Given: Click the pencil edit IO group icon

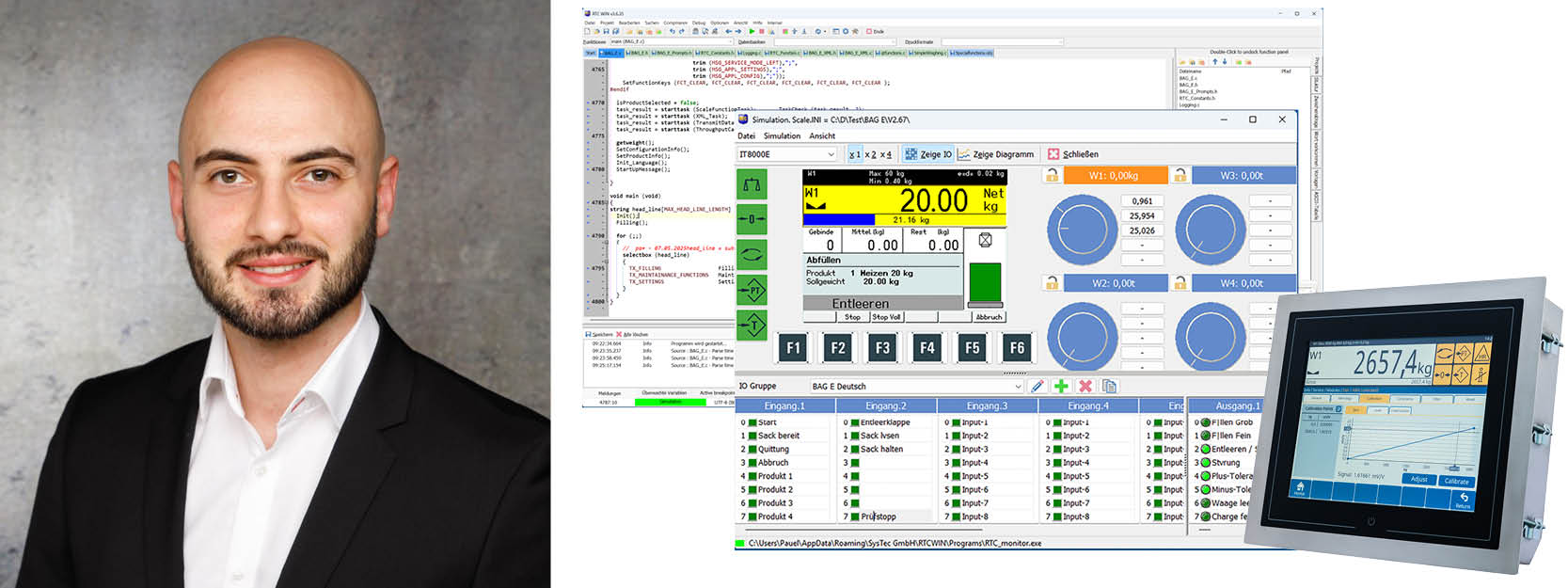Looking at the screenshot, I should (x=1037, y=386).
